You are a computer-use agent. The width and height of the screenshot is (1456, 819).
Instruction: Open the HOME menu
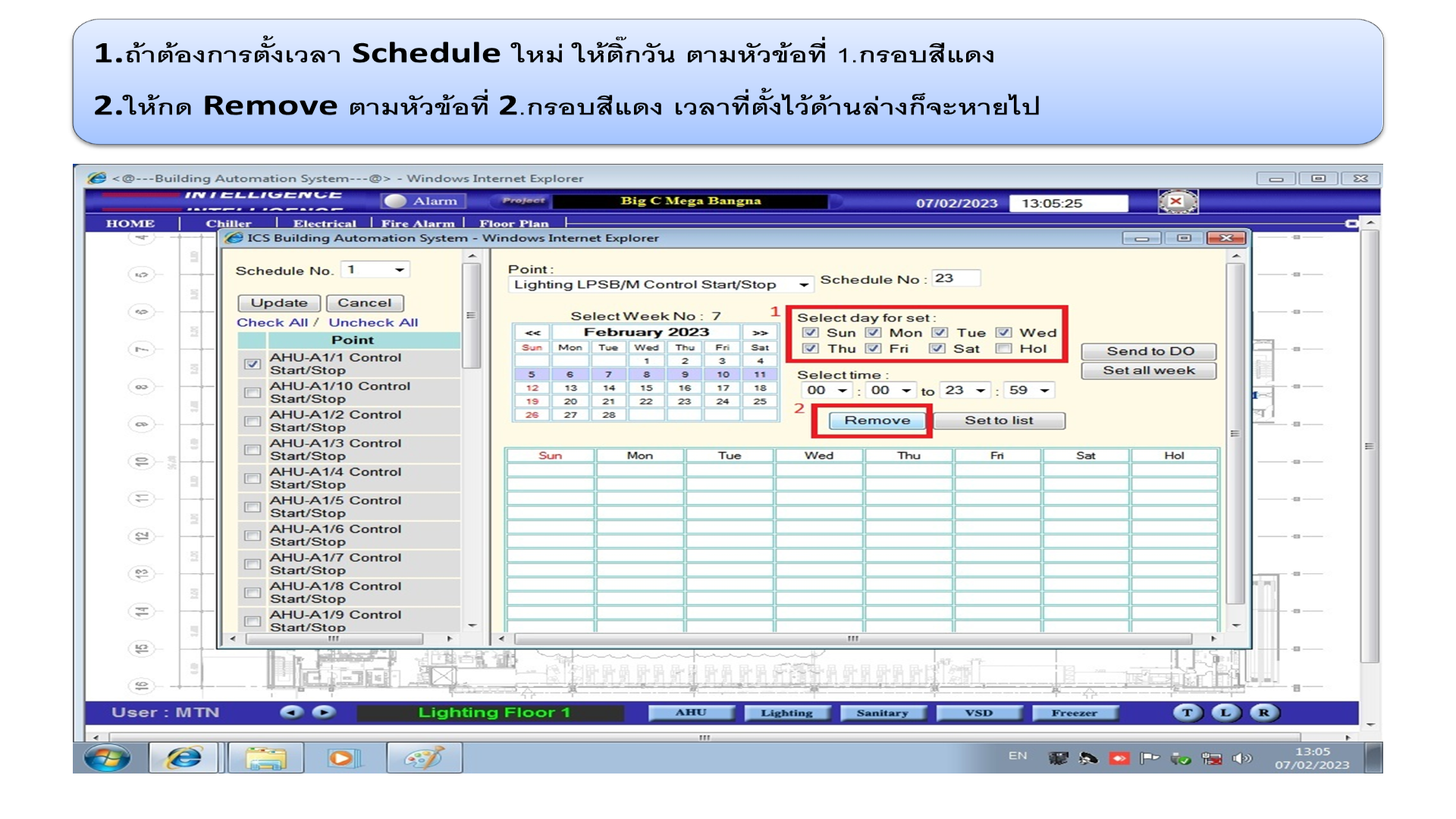130,224
